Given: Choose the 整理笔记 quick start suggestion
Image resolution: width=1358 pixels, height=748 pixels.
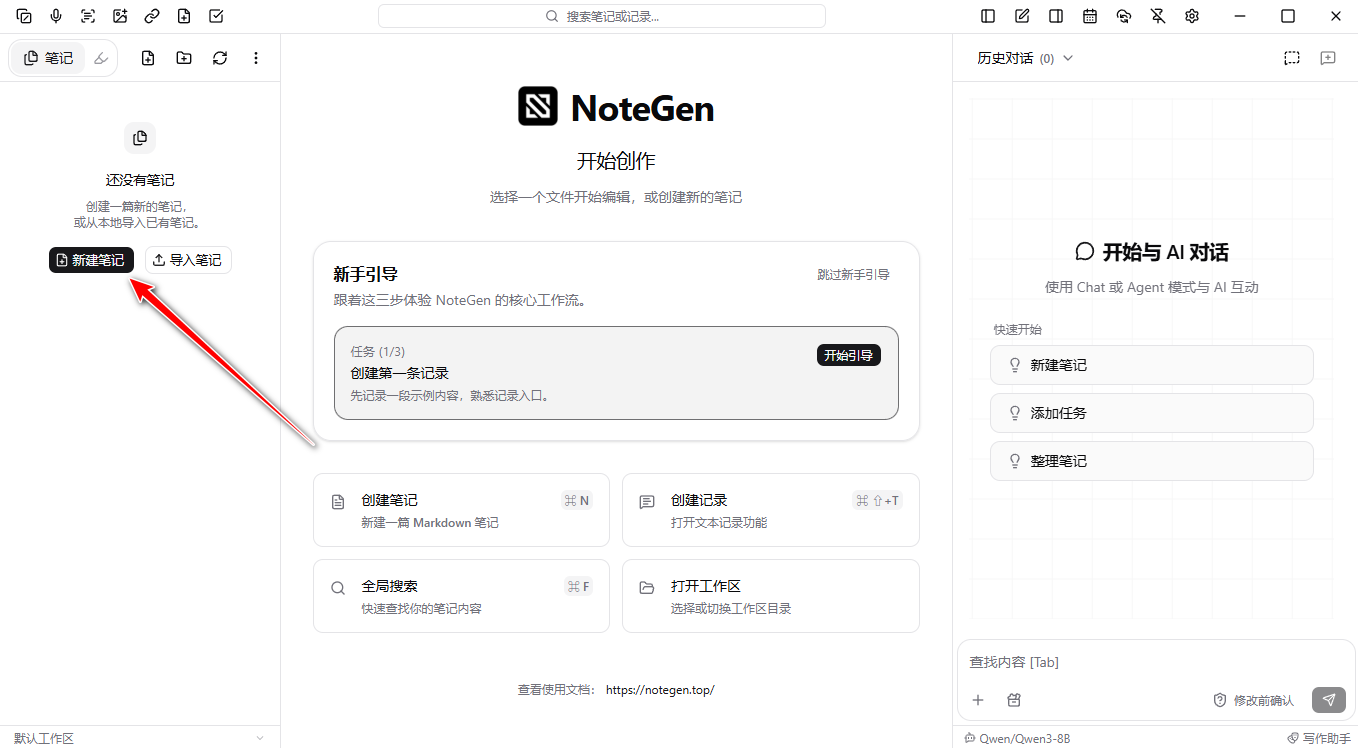Looking at the screenshot, I should tap(1152, 461).
